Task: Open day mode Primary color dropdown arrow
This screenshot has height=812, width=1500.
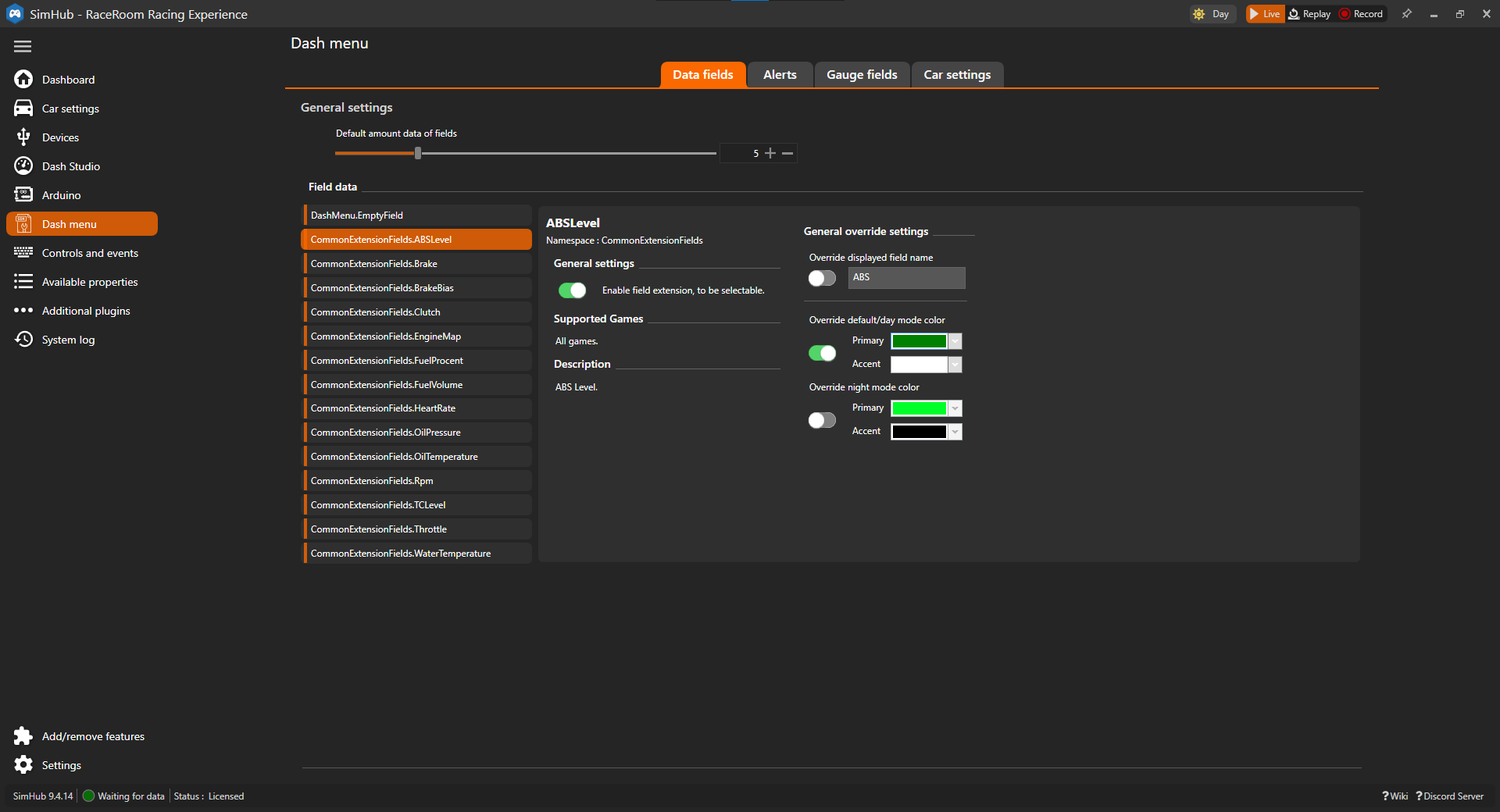Action: point(955,341)
